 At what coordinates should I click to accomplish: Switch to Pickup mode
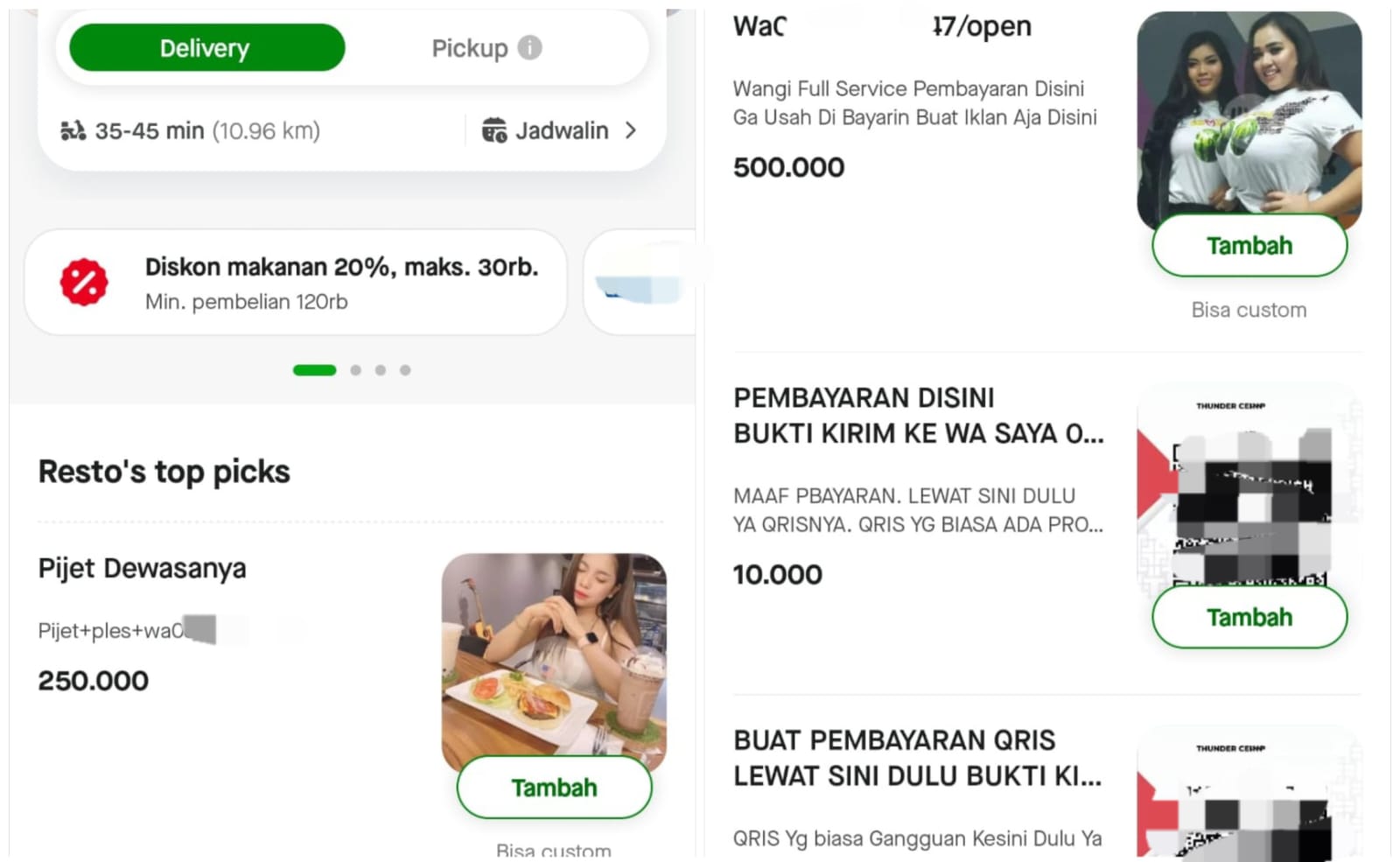point(470,48)
